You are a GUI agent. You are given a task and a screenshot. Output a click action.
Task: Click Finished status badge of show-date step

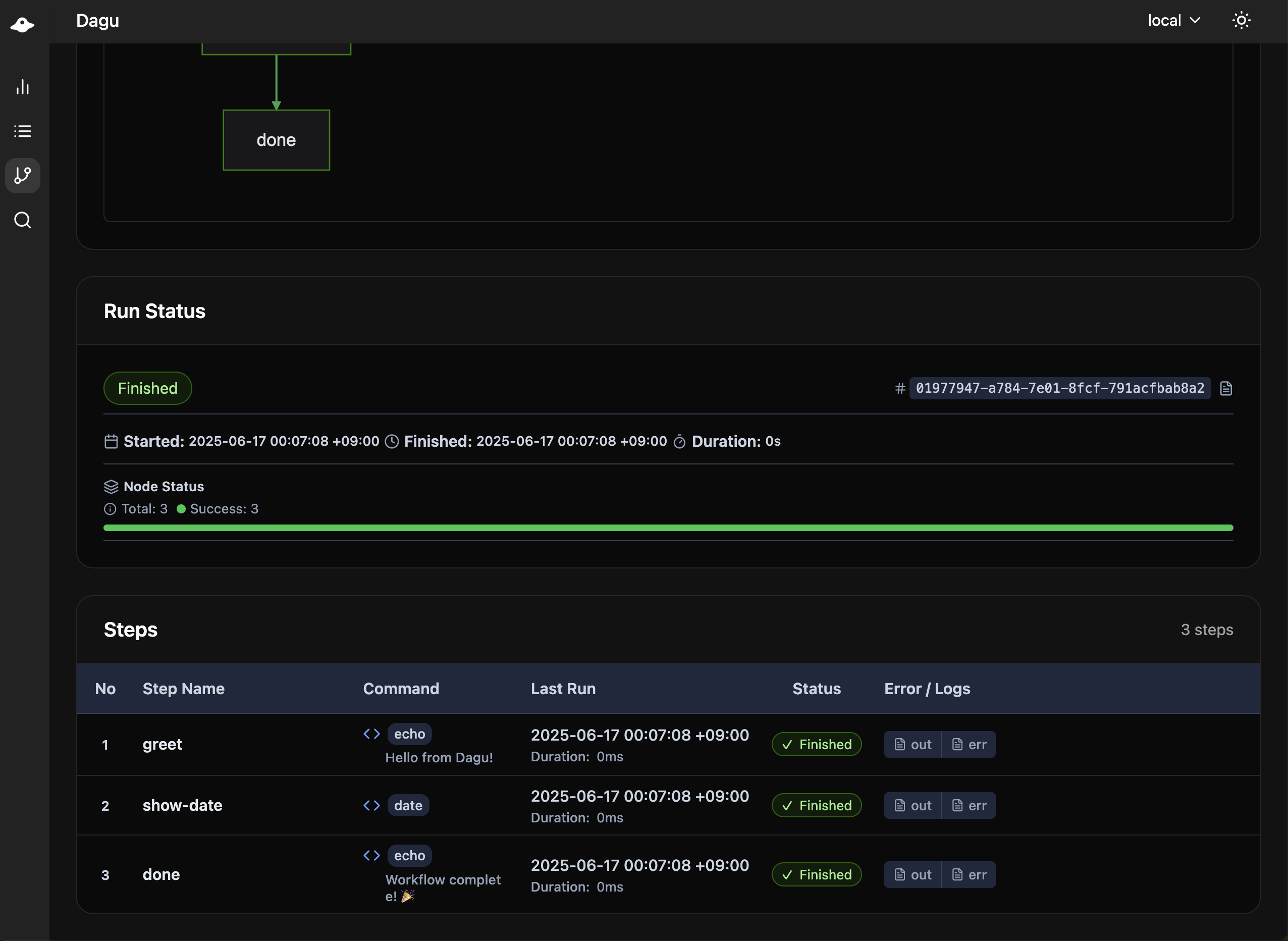(x=817, y=805)
